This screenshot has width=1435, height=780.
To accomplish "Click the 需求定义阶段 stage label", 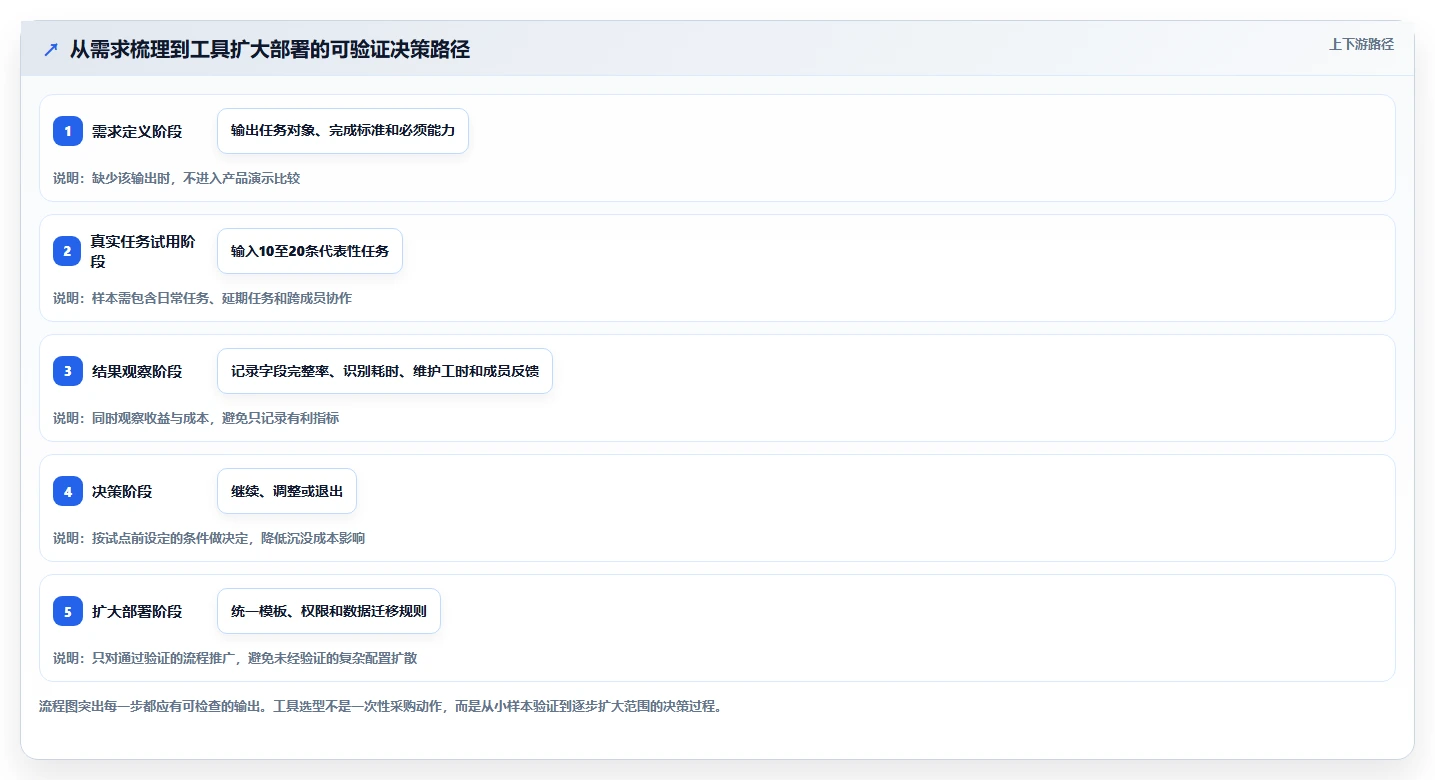I will pyautogui.click(x=137, y=131).
